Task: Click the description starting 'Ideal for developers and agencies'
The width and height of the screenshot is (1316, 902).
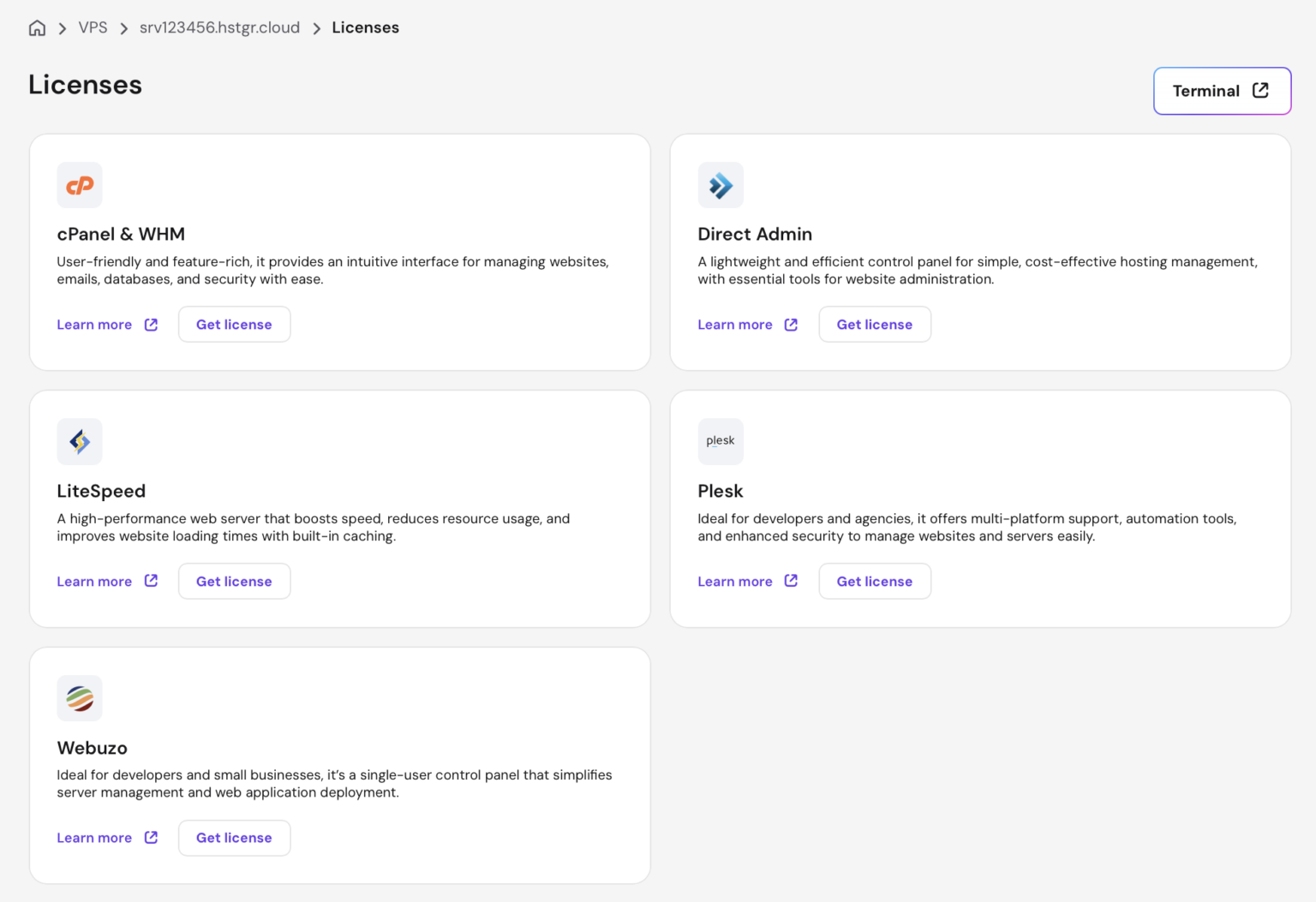Action: click(x=967, y=528)
